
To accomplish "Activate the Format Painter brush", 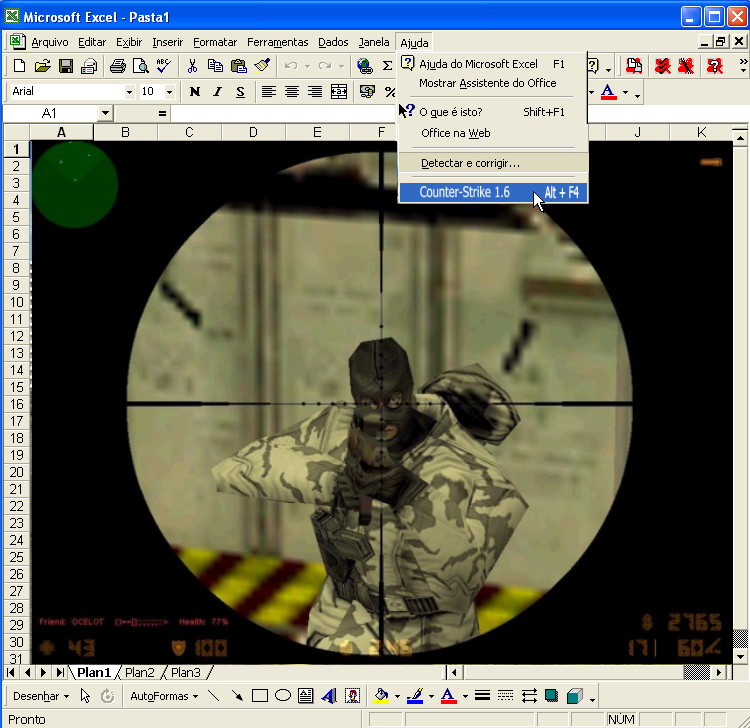I will tap(262, 66).
